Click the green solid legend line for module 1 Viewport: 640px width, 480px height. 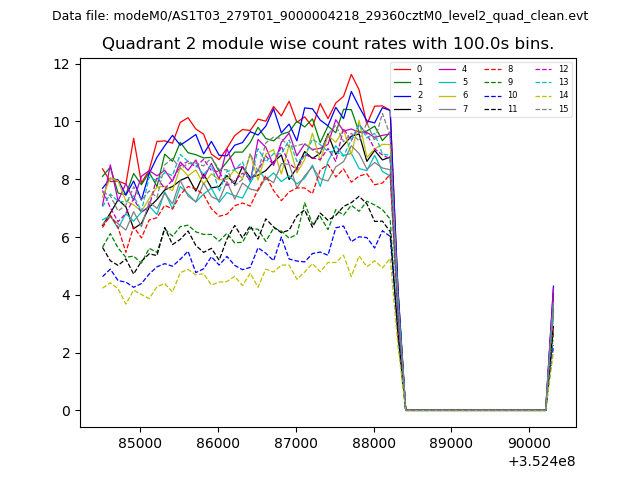pyautogui.click(x=404, y=82)
